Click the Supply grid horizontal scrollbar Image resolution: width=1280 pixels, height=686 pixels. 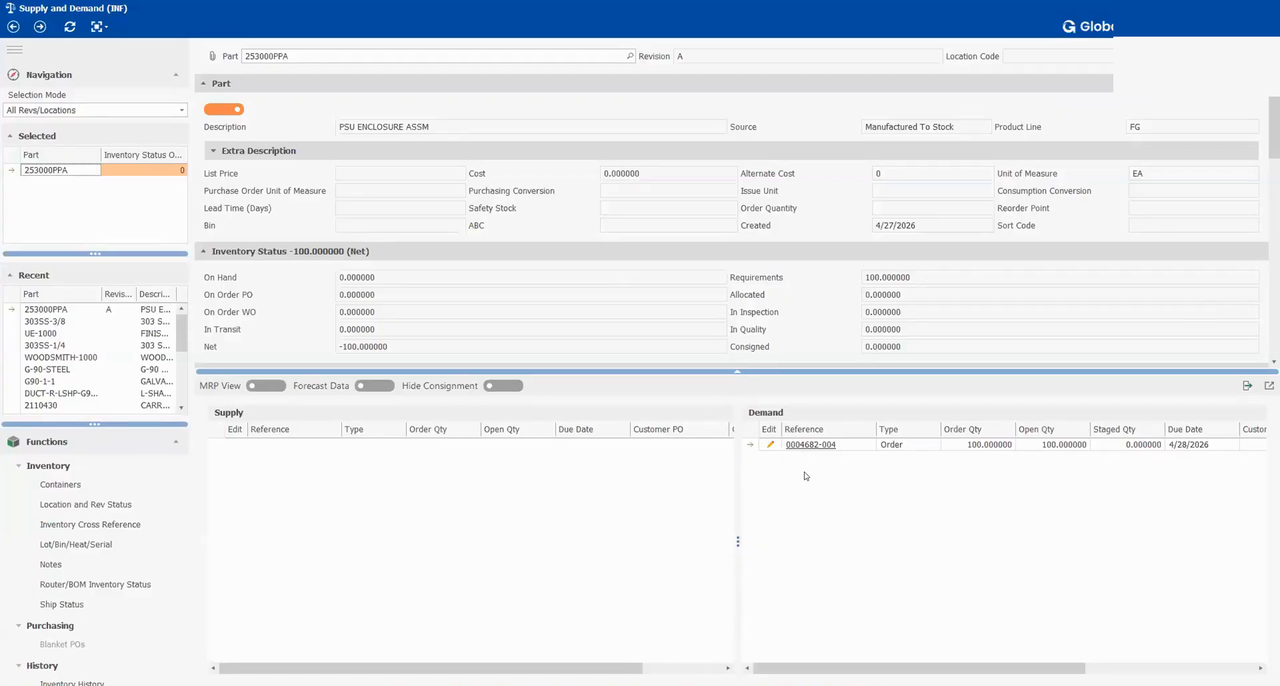click(x=430, y=668)
